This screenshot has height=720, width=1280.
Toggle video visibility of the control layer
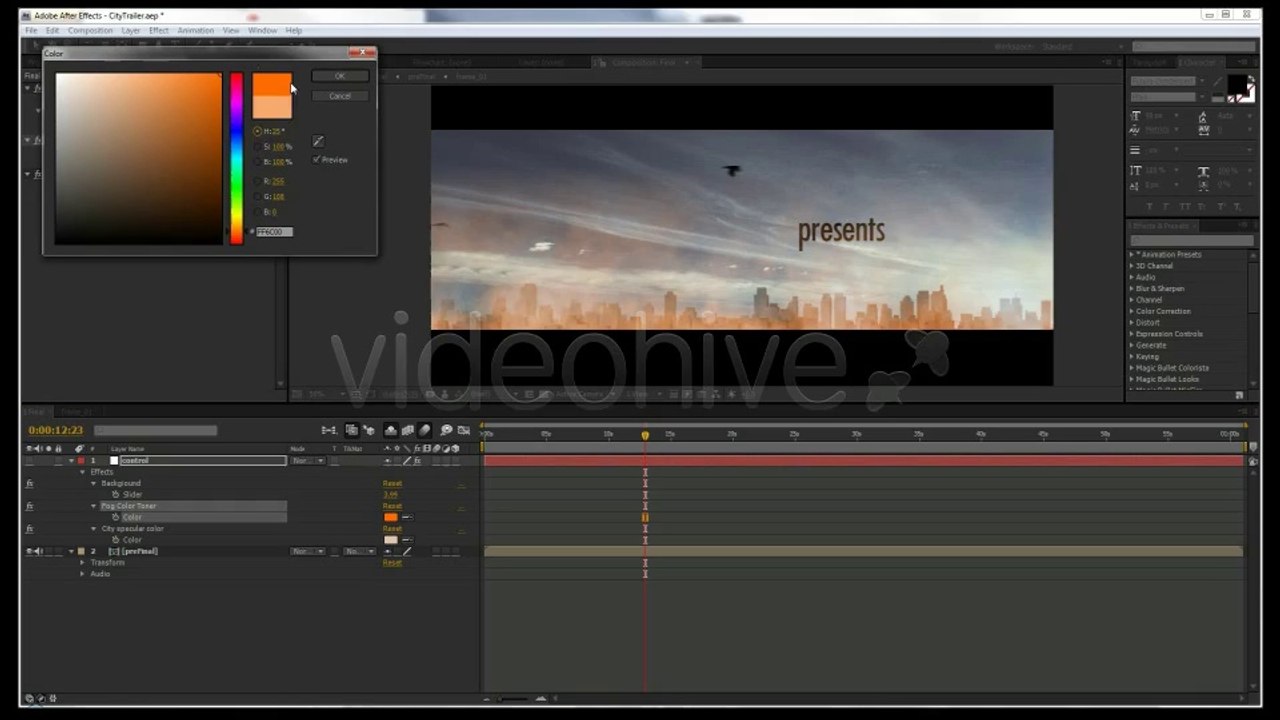pyautogui.click(x=30, y=461)
